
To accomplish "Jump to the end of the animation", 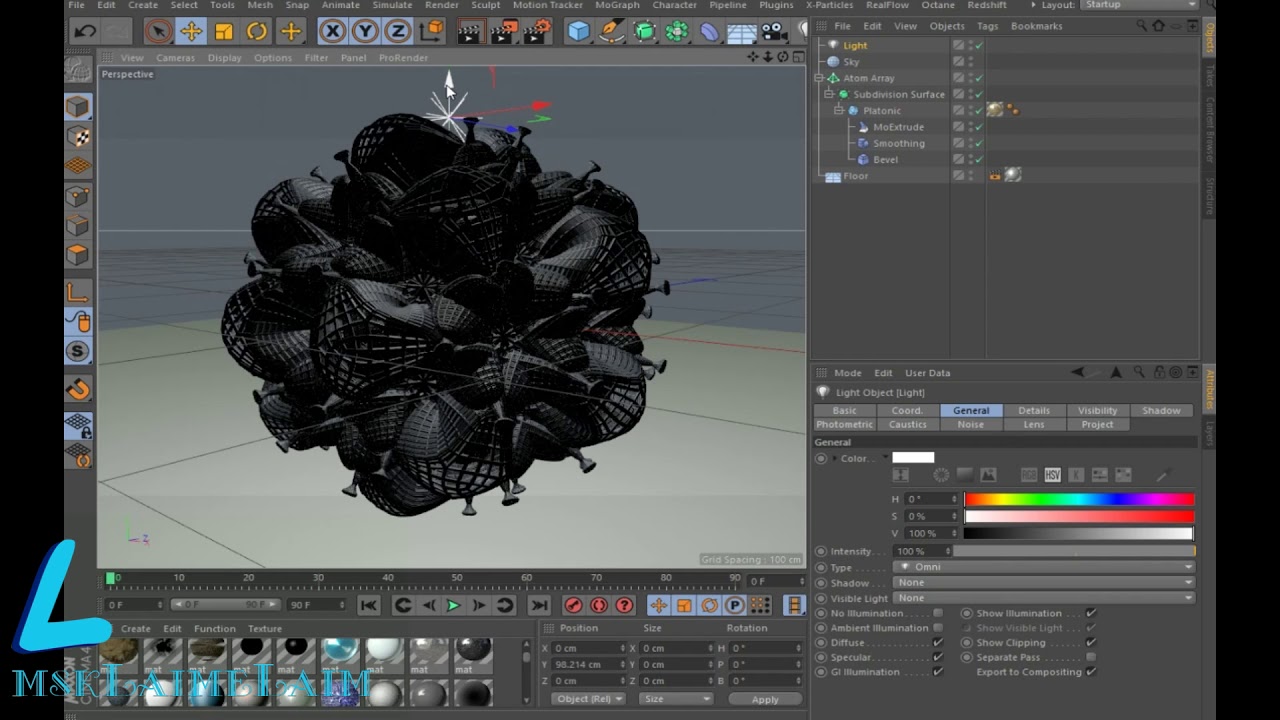I will coord(539,605).
